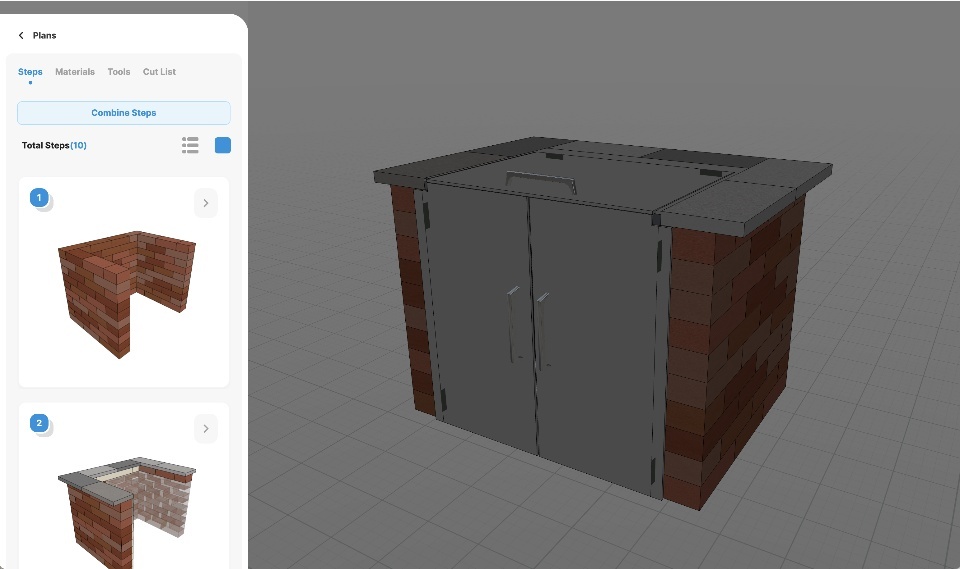The width and height of the screenshot is (960, 569).
Task: Switch to the Tools tab
Action: pyautogui.click(x=119, y=72)
